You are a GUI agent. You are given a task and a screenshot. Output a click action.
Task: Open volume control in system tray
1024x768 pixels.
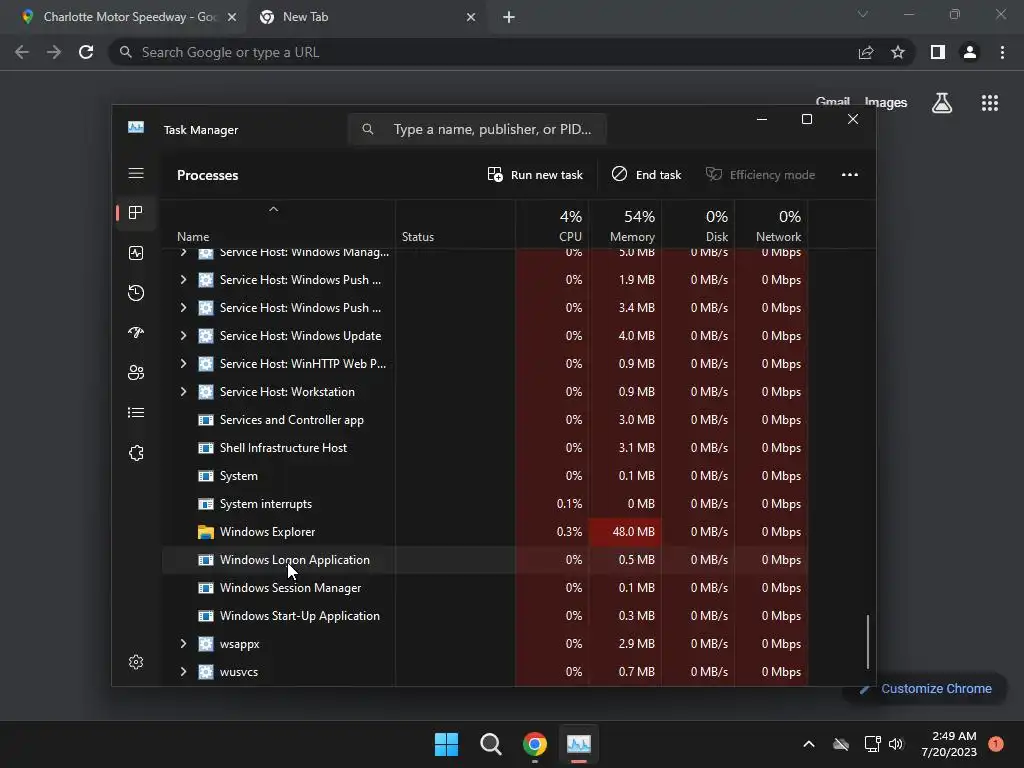pos(896,744)
